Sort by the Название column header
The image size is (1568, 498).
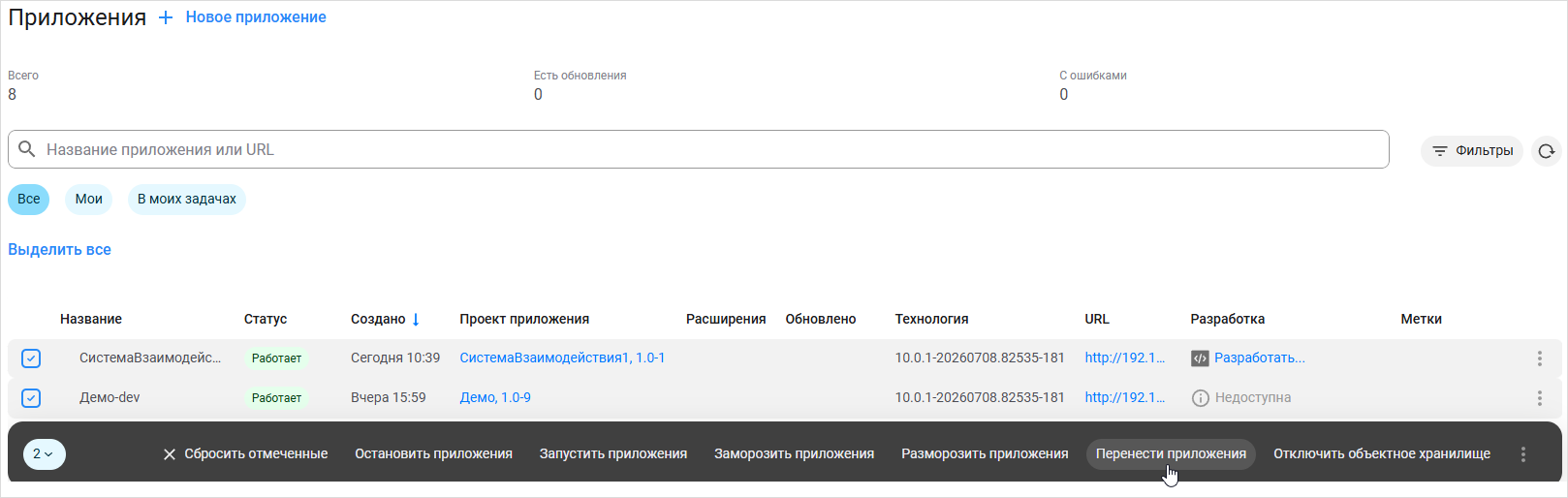tap(91, 319)
